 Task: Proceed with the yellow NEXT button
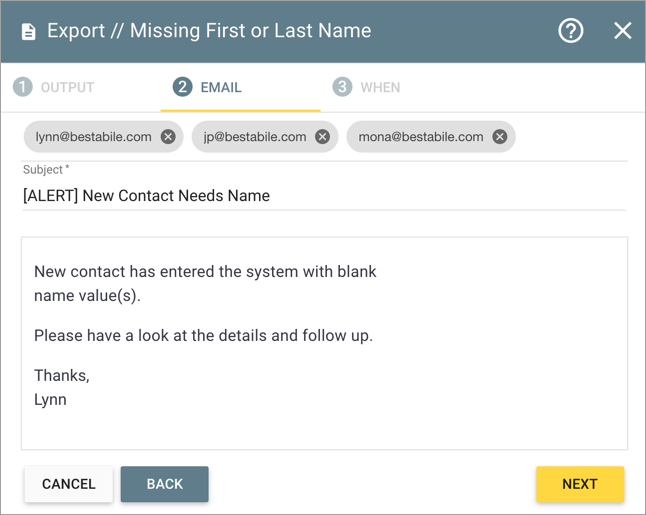pos(580,484)
